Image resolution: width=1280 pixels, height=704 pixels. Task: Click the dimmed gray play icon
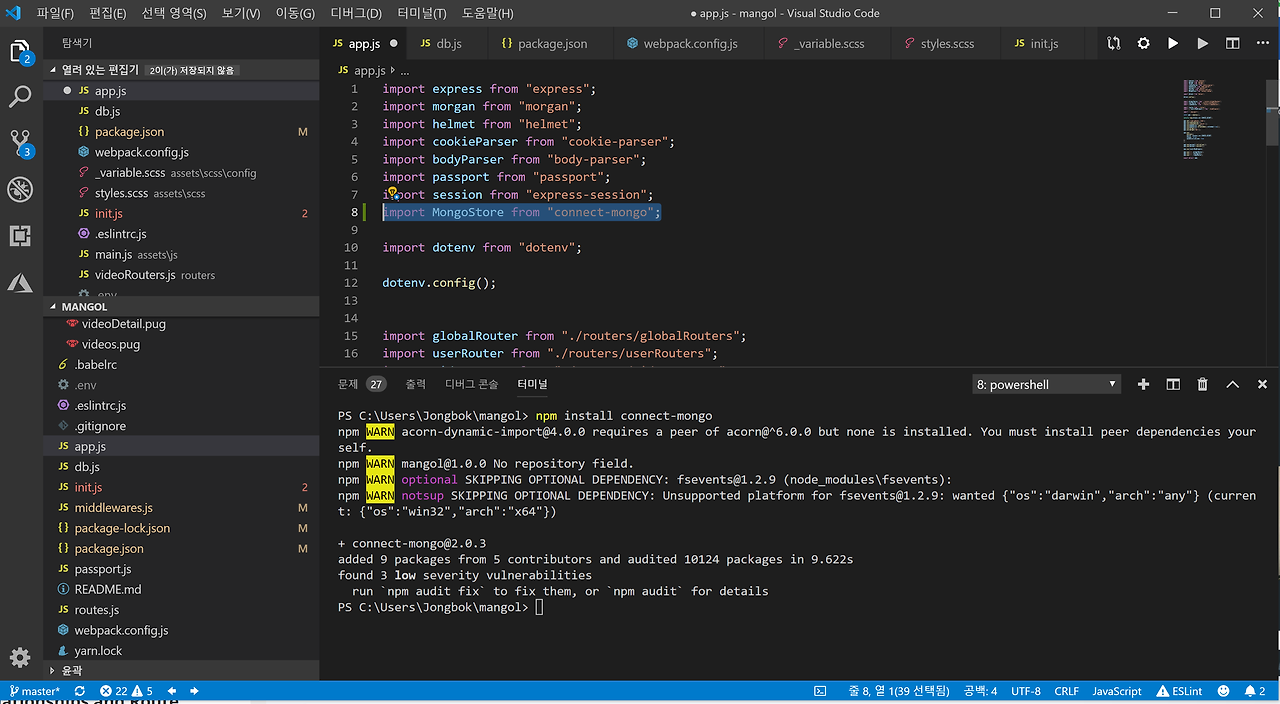point(1203,44)
